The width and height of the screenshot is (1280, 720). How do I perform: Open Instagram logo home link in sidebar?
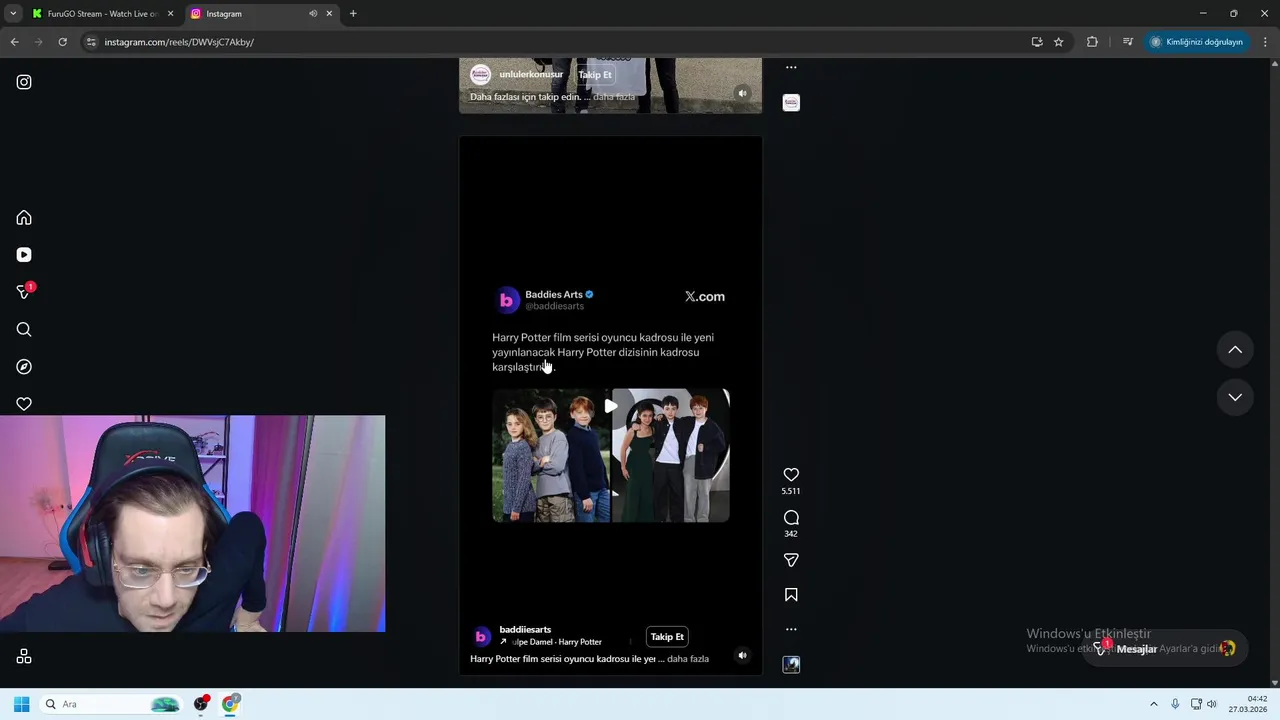click(24, 82)
